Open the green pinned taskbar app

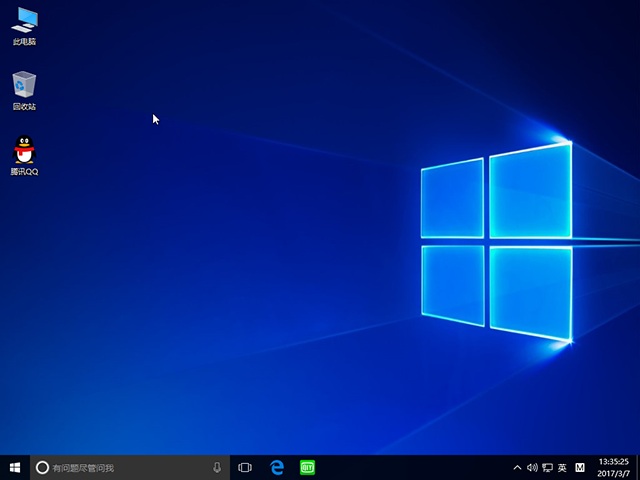tap(308, 467)
